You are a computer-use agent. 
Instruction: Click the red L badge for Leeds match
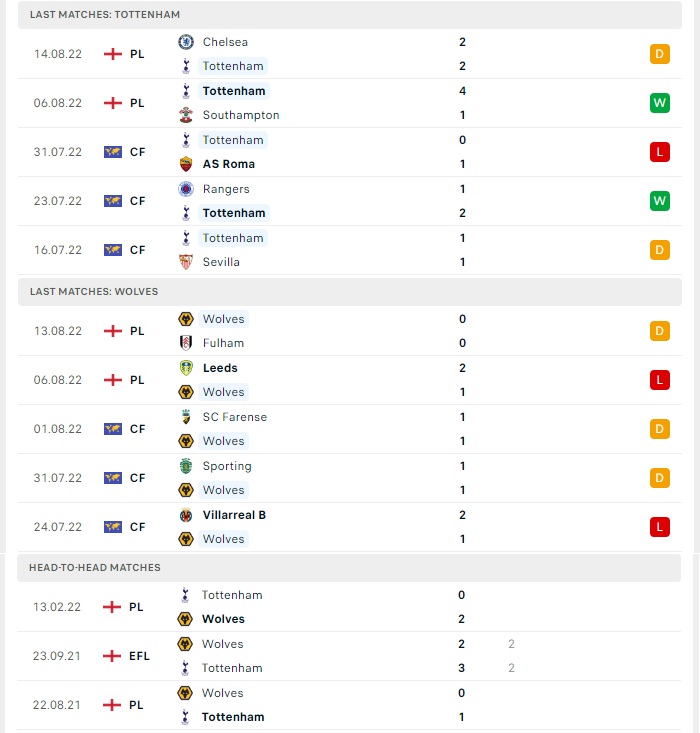[x=660, y=380]
